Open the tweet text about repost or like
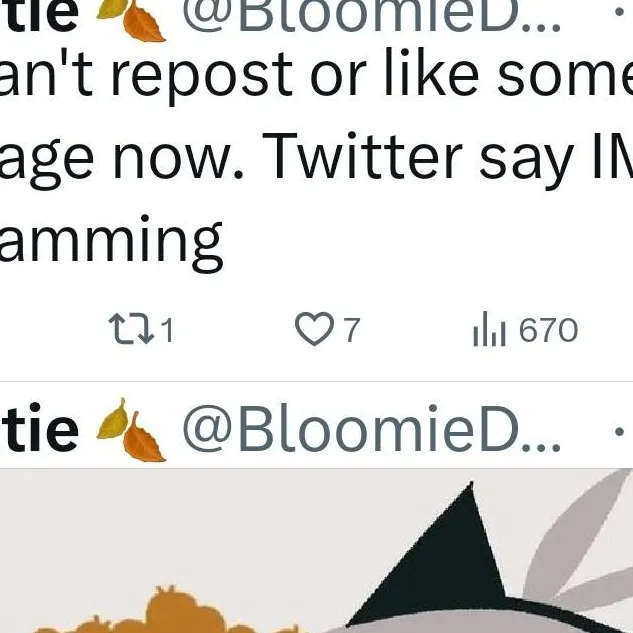Viewport: 633px width, 633px height. coord(316,75)
